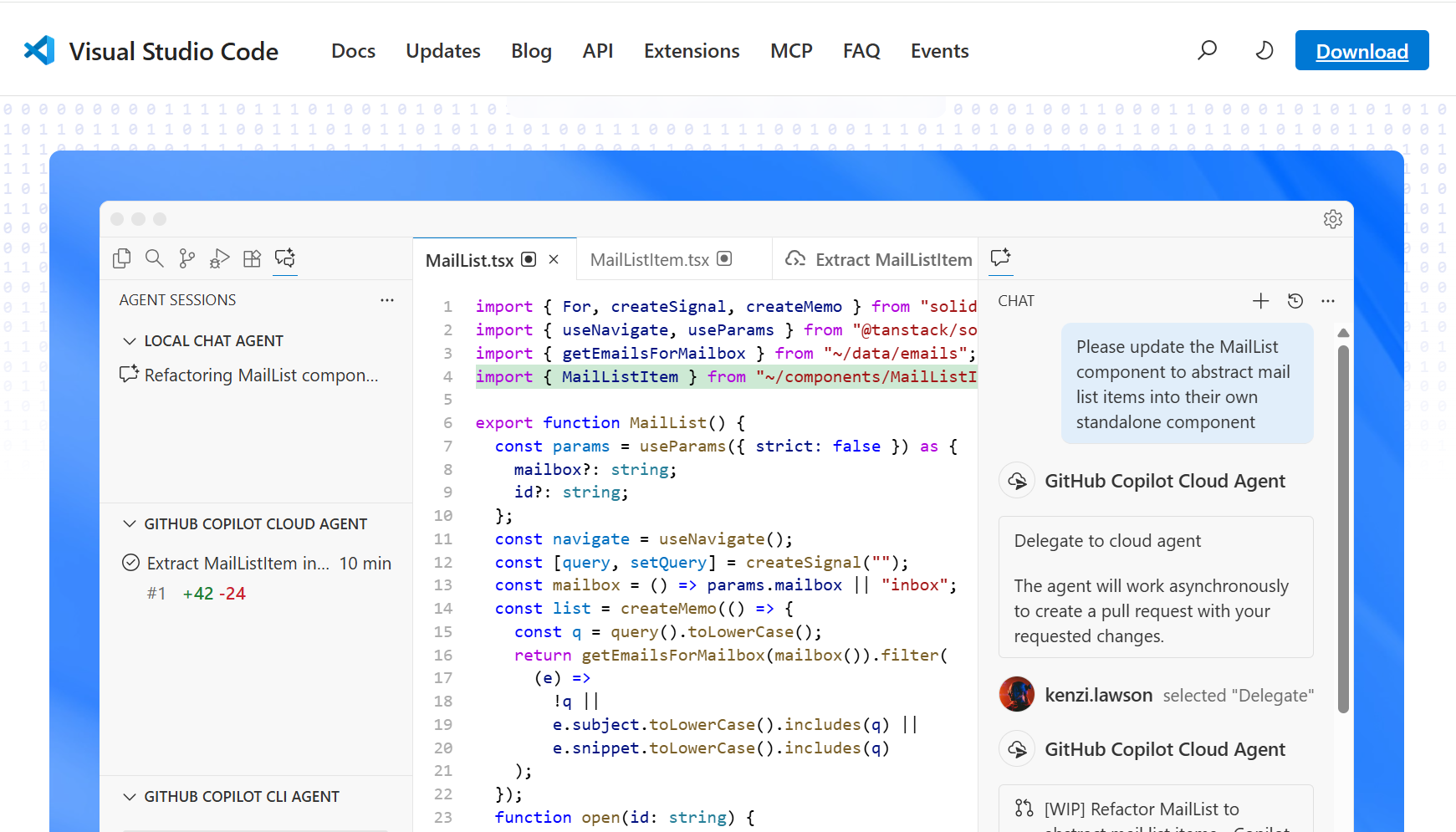Open the Extract MailListItem session row
Image resolution: width=1456 pixels, height=832 pixels.
(x=256, y=564)
